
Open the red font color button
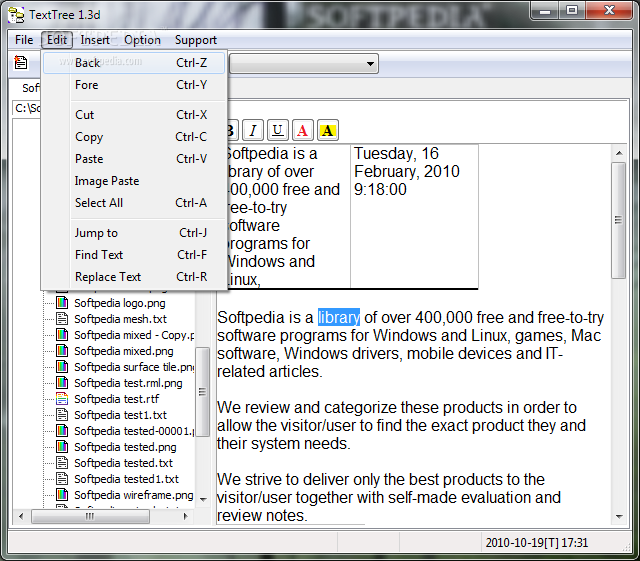pyautogui.click(x=302, y=131)
